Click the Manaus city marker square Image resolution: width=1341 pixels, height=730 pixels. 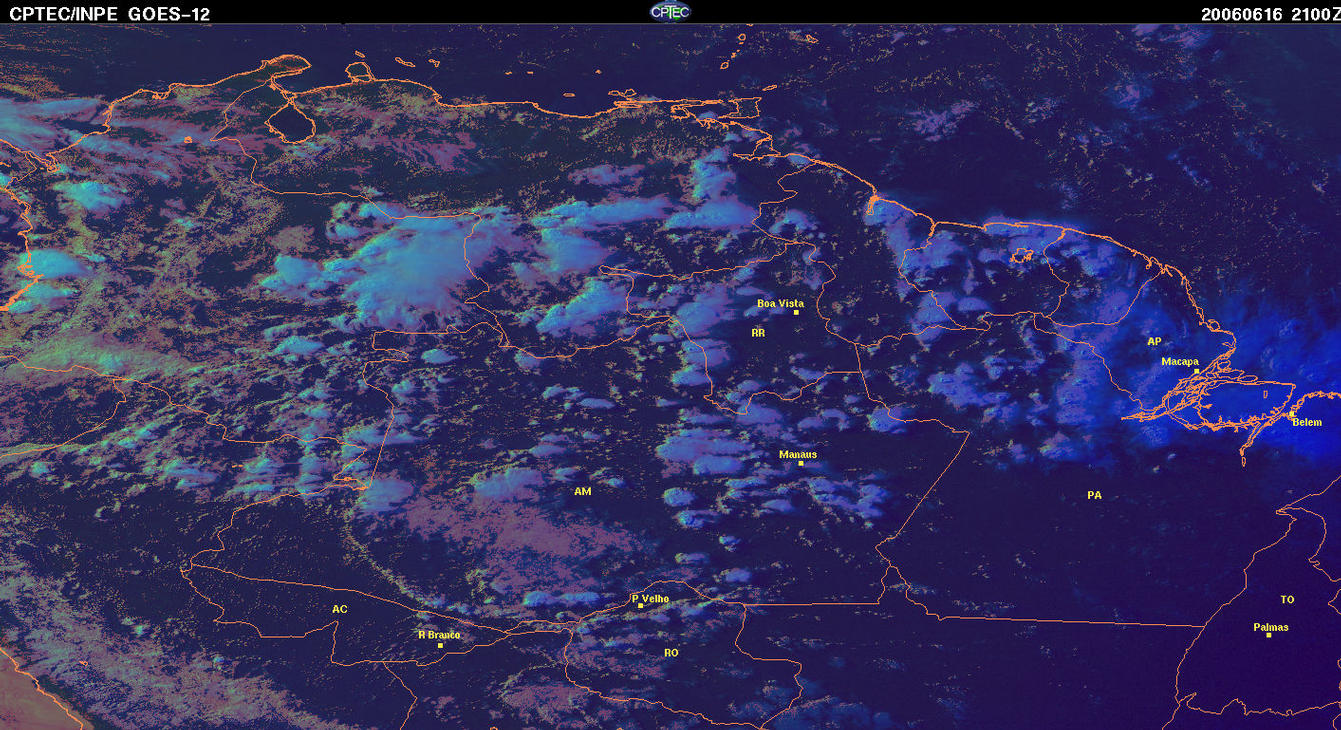(801, 463)
